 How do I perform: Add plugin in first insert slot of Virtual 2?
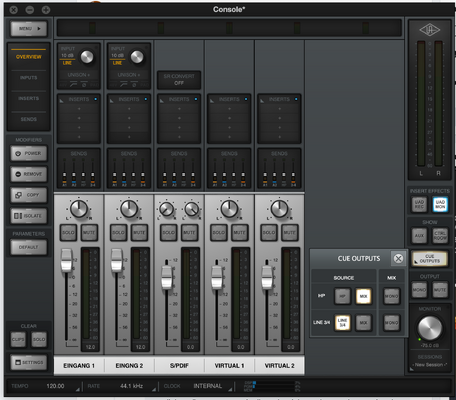click(x=279, y=109)
